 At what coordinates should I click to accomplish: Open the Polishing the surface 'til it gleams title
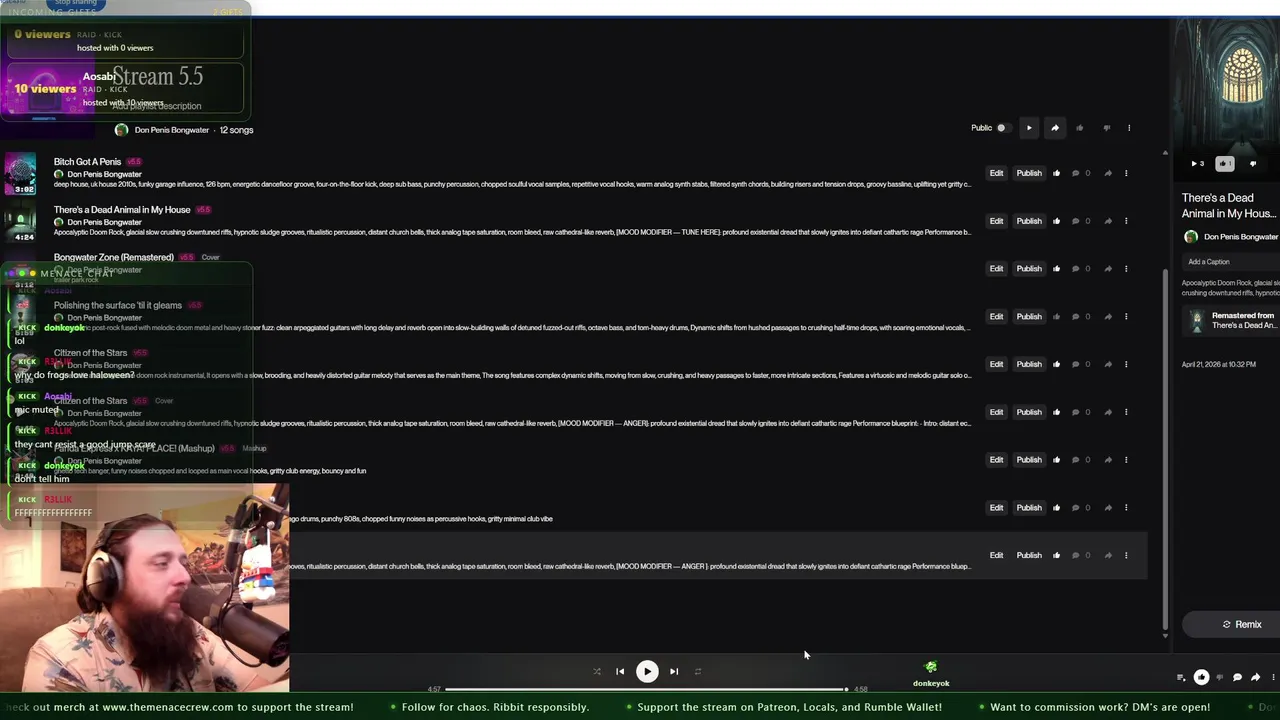[118, 306]
